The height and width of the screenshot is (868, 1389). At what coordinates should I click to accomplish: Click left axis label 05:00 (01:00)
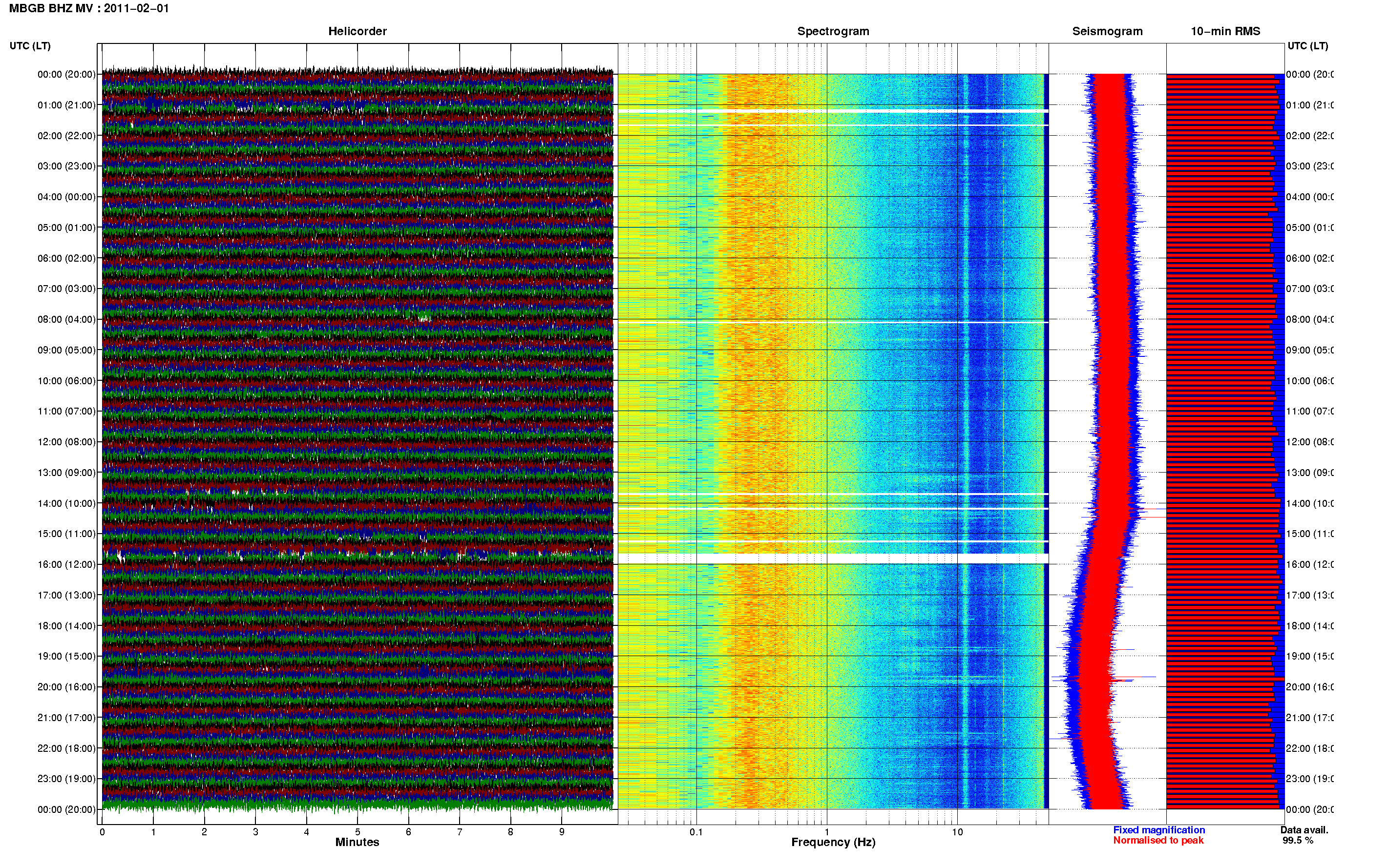[x=66, y=227]
